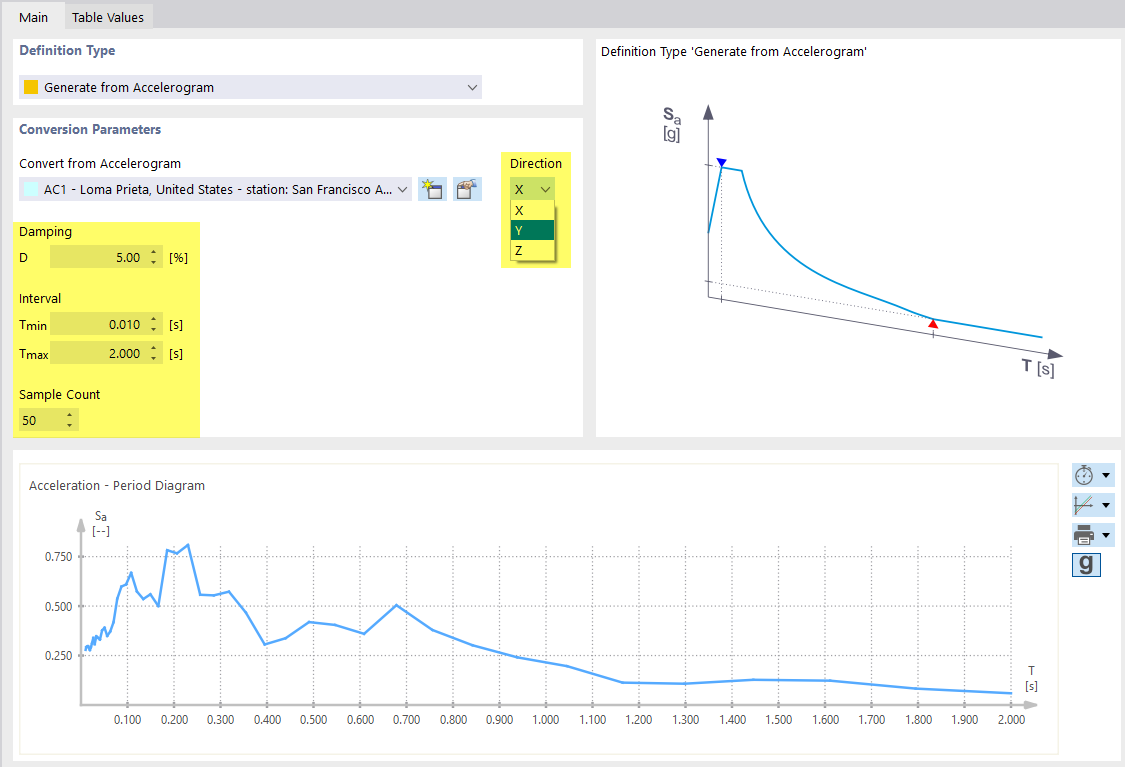1125x767 pixels.
Task: Click the yellow swatch beside Generate from Accelerogram
Action: pyautogui.click(x=30, y=87)
